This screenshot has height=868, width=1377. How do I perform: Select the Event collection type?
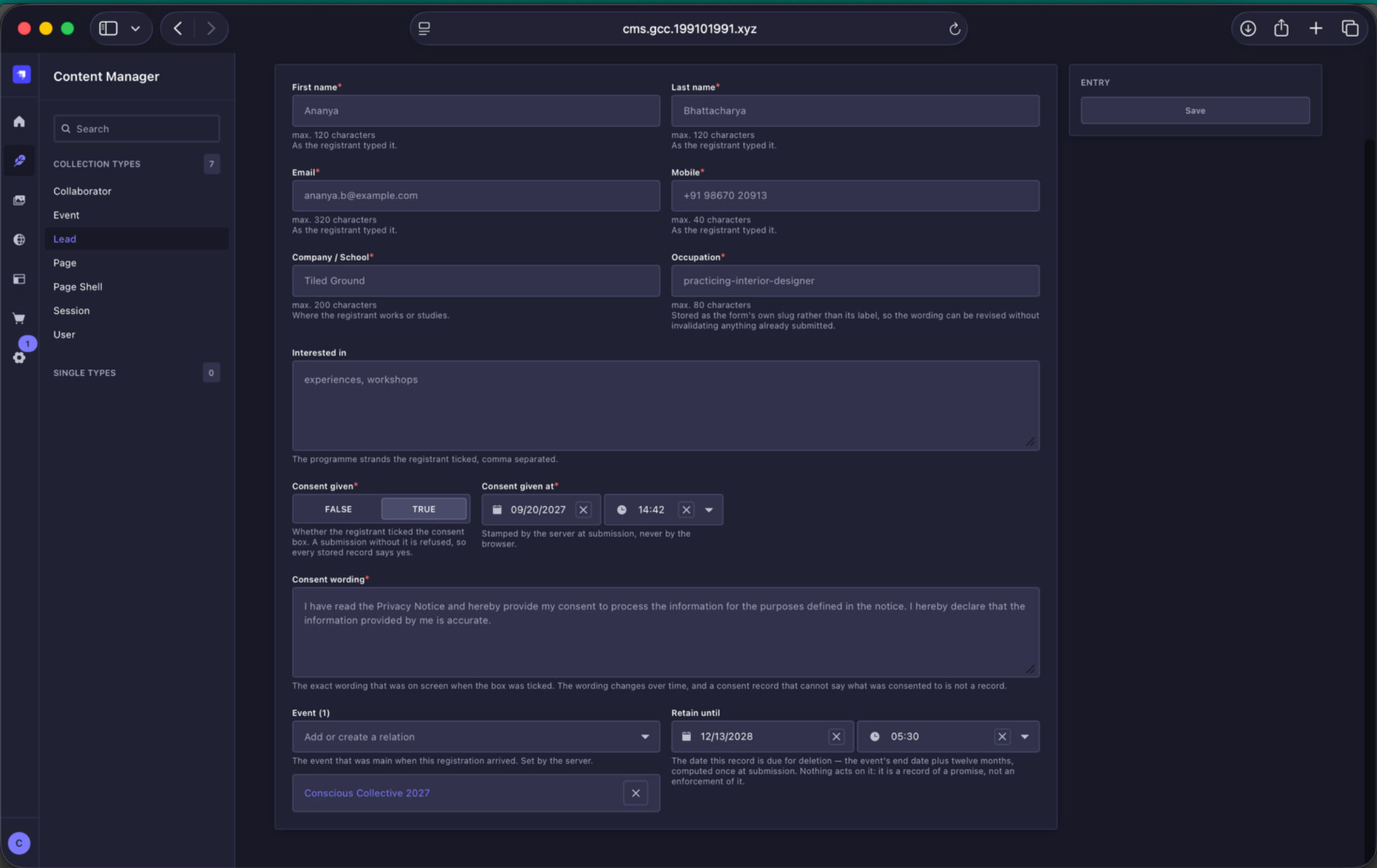(x=66, y=215)
